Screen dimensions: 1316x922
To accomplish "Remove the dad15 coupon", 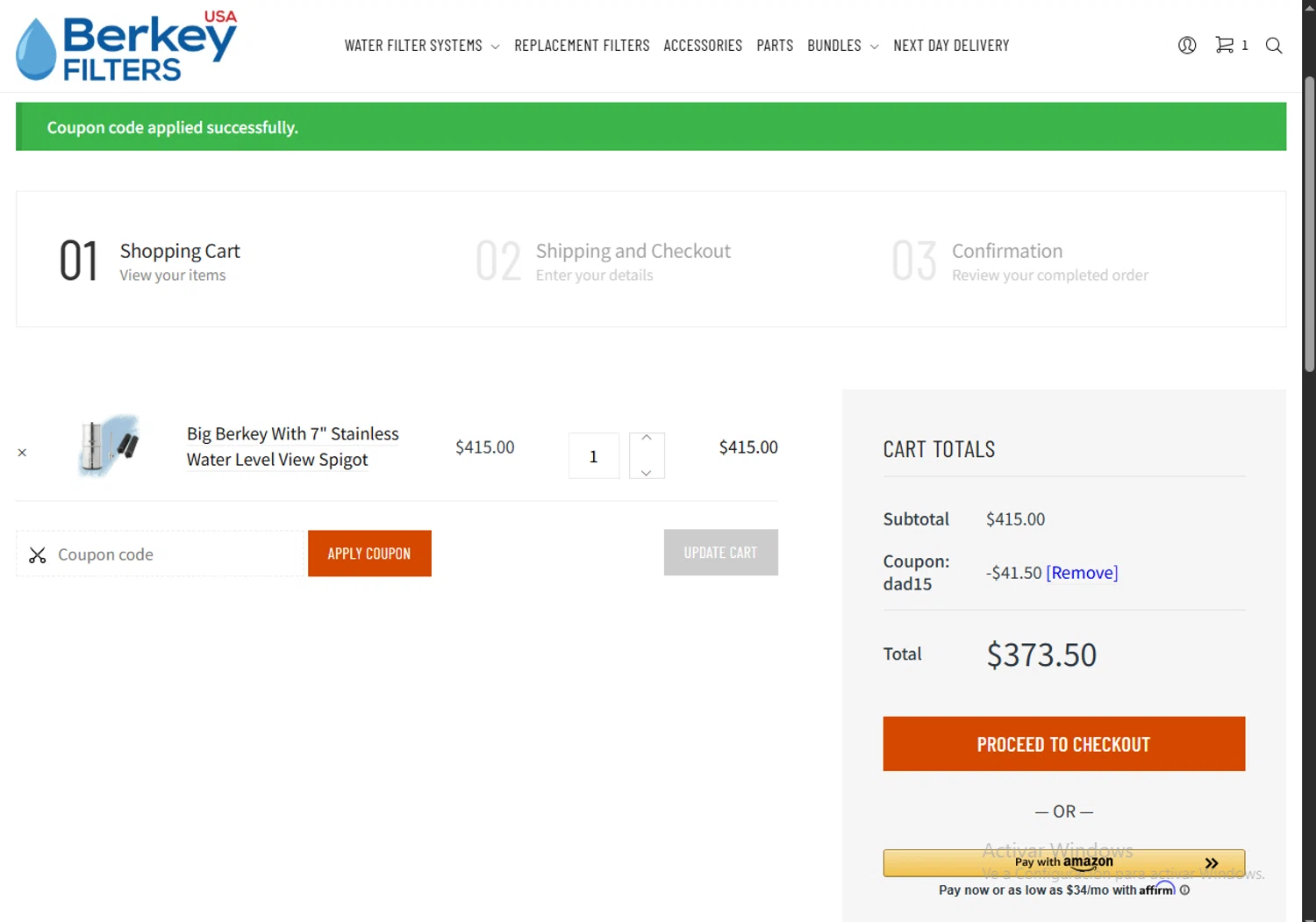I will [1082, 573].
